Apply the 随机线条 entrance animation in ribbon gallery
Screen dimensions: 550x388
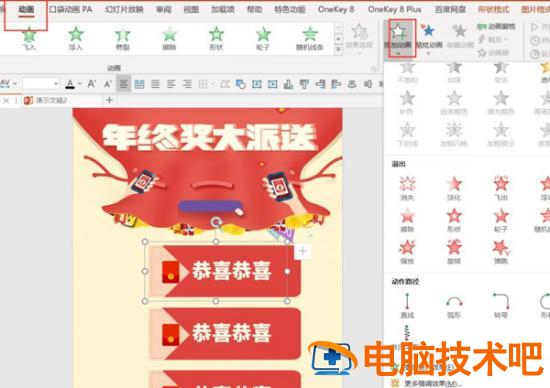tap(310, 39)
